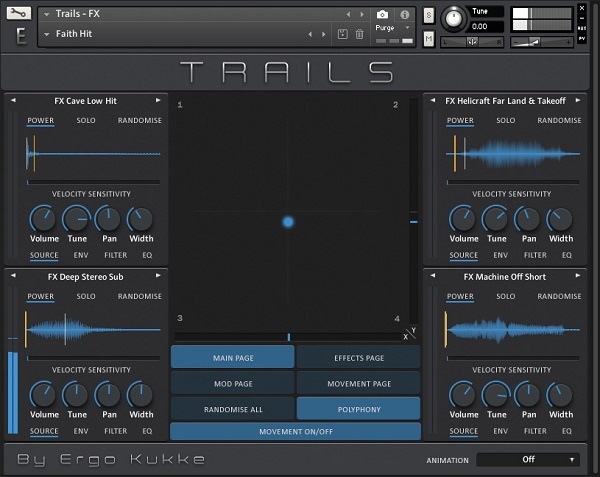Next sample arrow for FX Helicraft Far Land
The width and height of the screenshot is (600, 477).
coord(578,100)
